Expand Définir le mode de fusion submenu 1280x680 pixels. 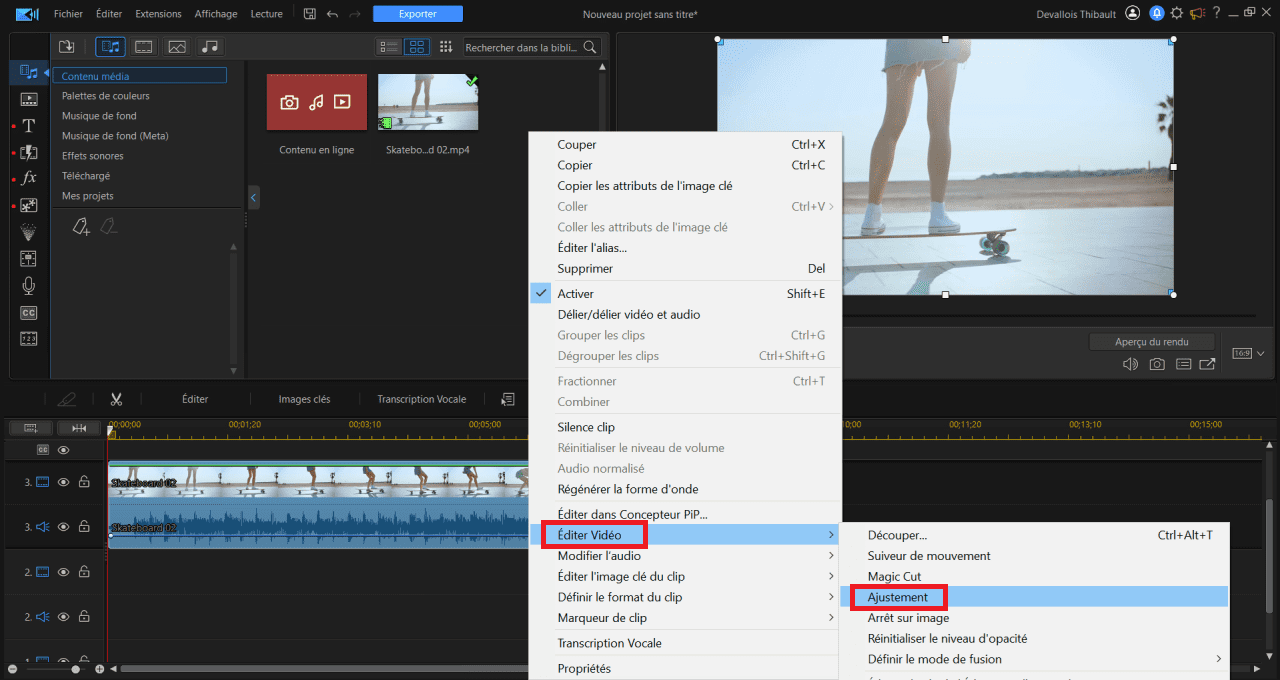[1034, 659]
